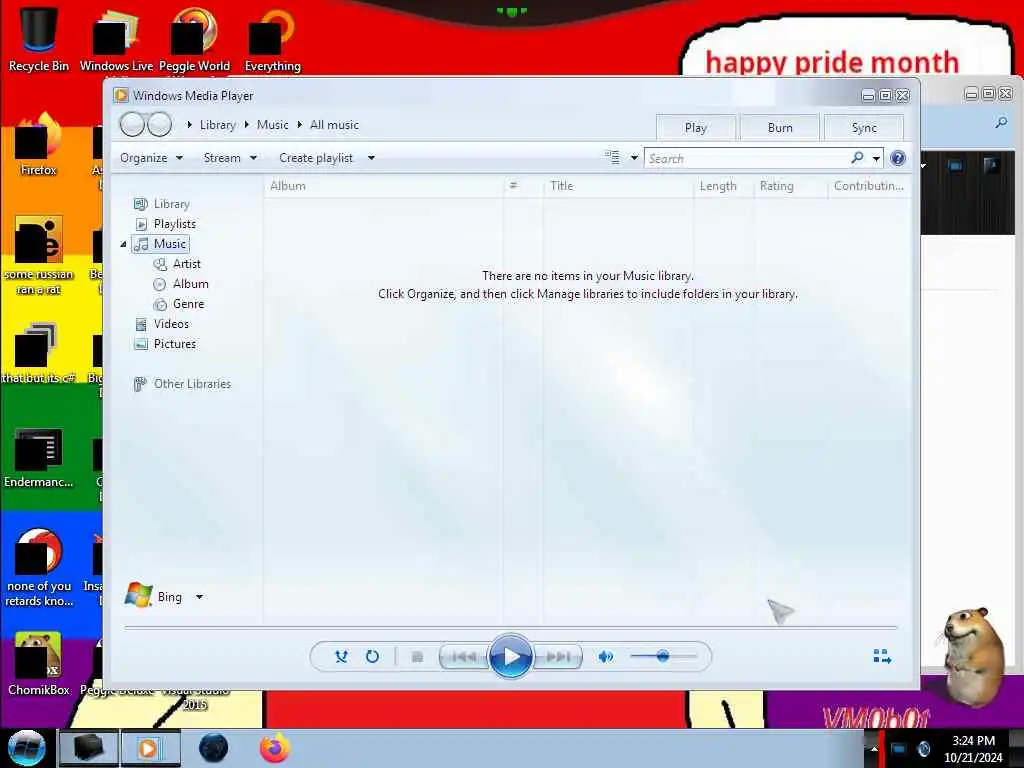Open the search options dropdown arrow
The width and height of the screenshot is (1024, 768).
tap(876, 158)
